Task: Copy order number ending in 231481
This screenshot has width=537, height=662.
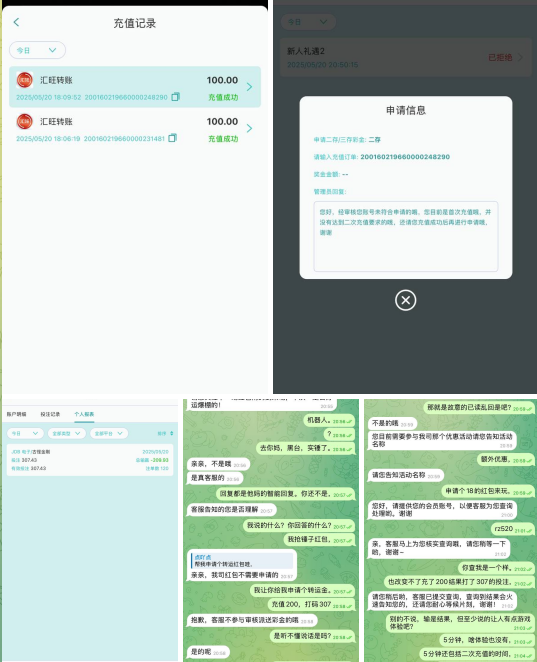Action: coord(172,138)
